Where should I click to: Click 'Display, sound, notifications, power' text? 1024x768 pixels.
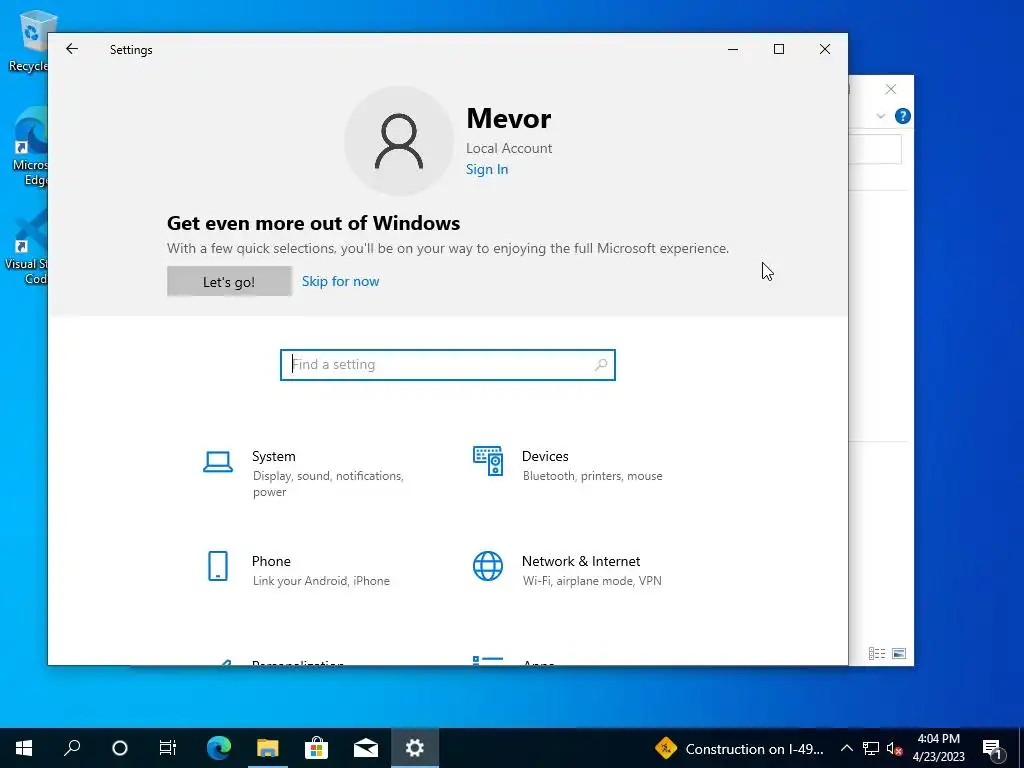click(328, 484)
